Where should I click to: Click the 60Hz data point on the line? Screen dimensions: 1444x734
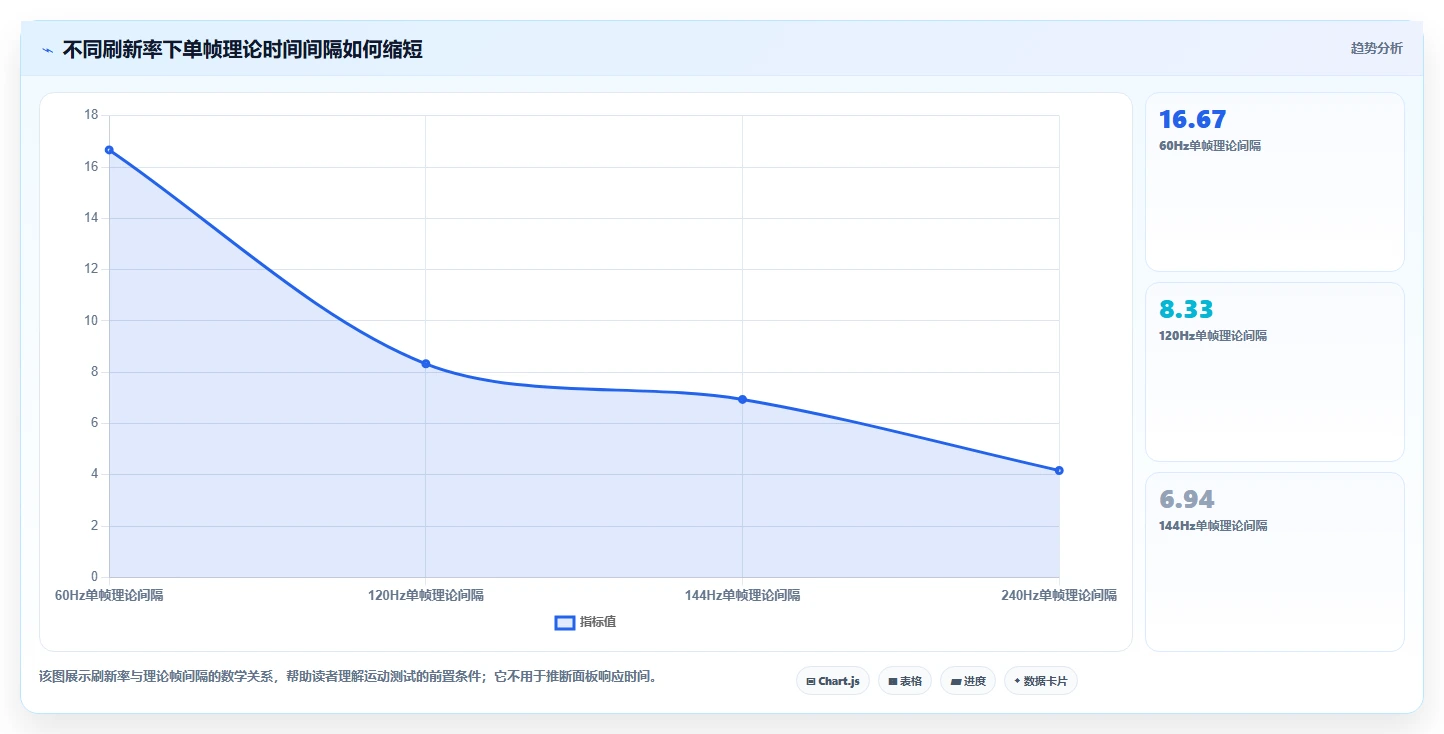(x=109, y=150)
